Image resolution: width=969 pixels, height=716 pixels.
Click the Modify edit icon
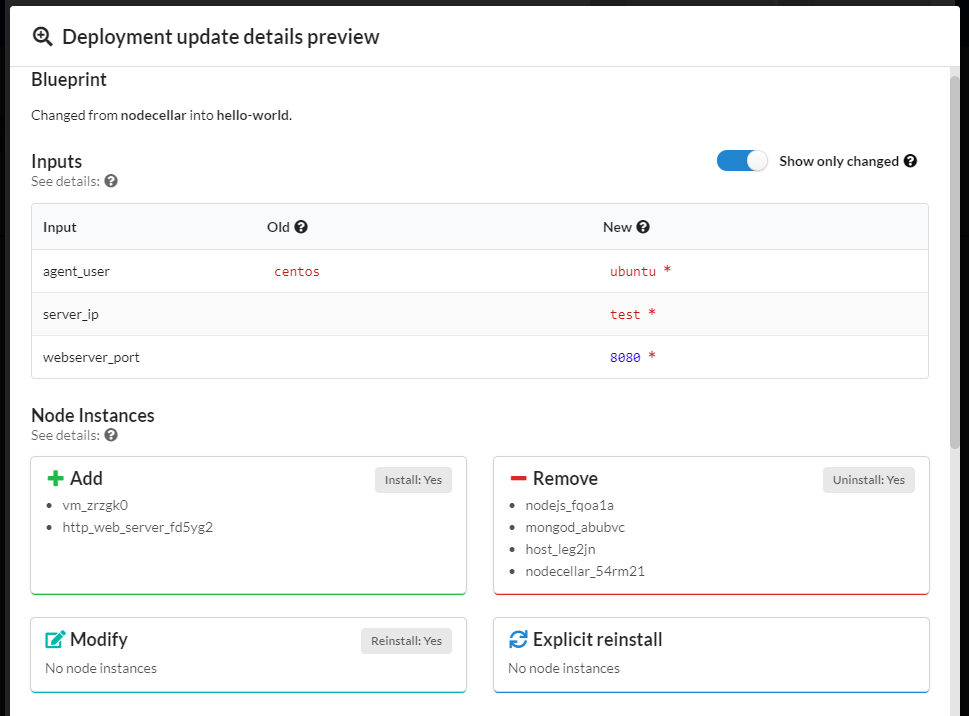click(x=55, y=639)
